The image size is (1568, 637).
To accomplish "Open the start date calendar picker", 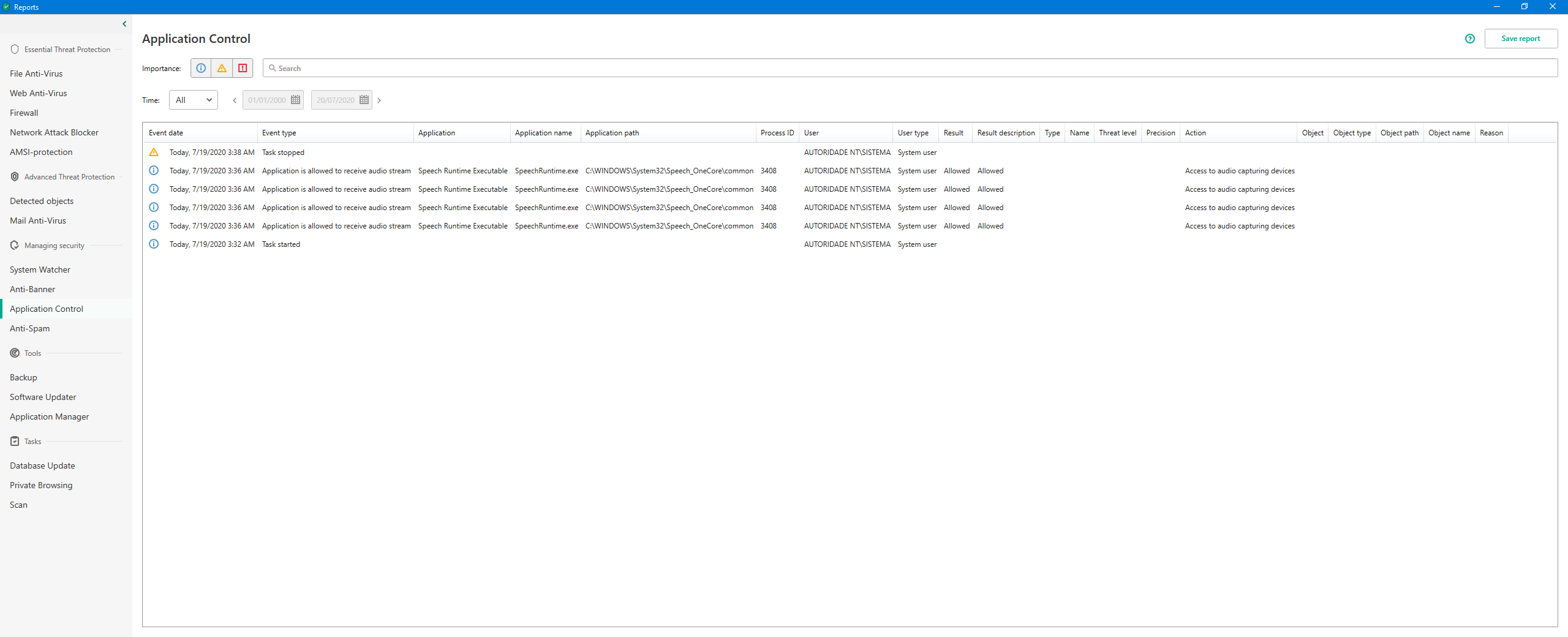I will click(296, 100).
